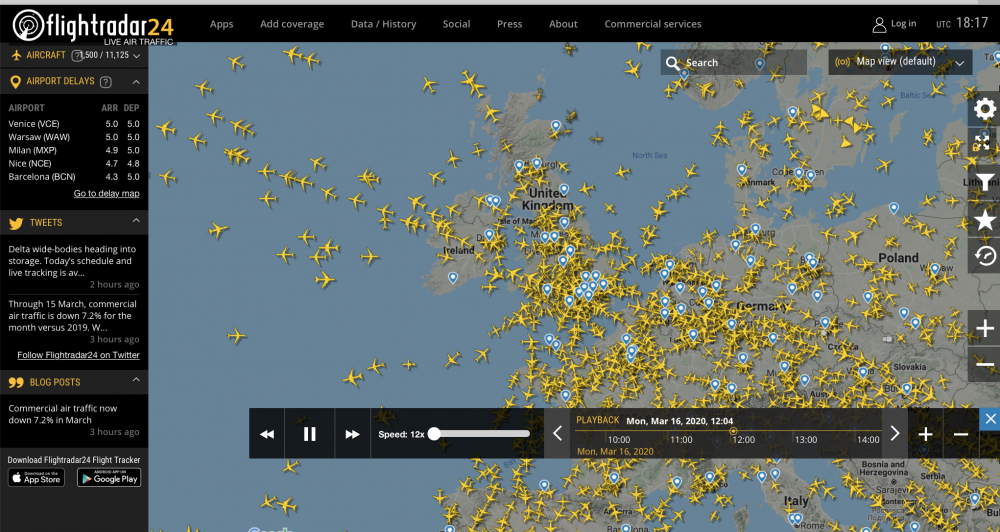Screen dimensions: 1000x532
Task: Collapse the Tweets section
Action: click(x=136, y=223)
